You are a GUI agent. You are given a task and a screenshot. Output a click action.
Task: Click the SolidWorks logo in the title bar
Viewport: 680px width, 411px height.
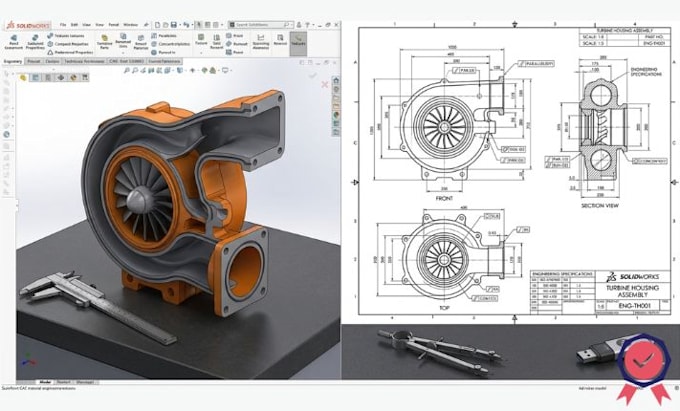[x=28, y=25]
